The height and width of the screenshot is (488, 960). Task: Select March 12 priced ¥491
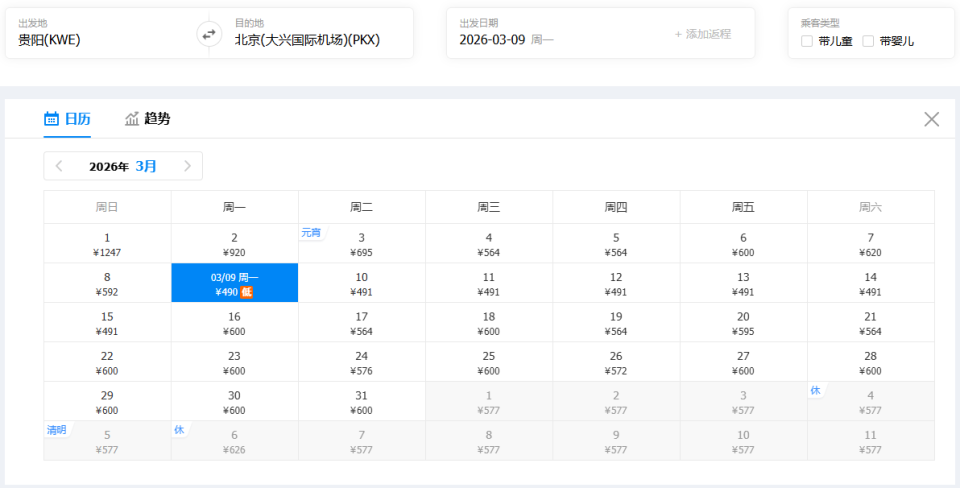[x=617, y=283]
